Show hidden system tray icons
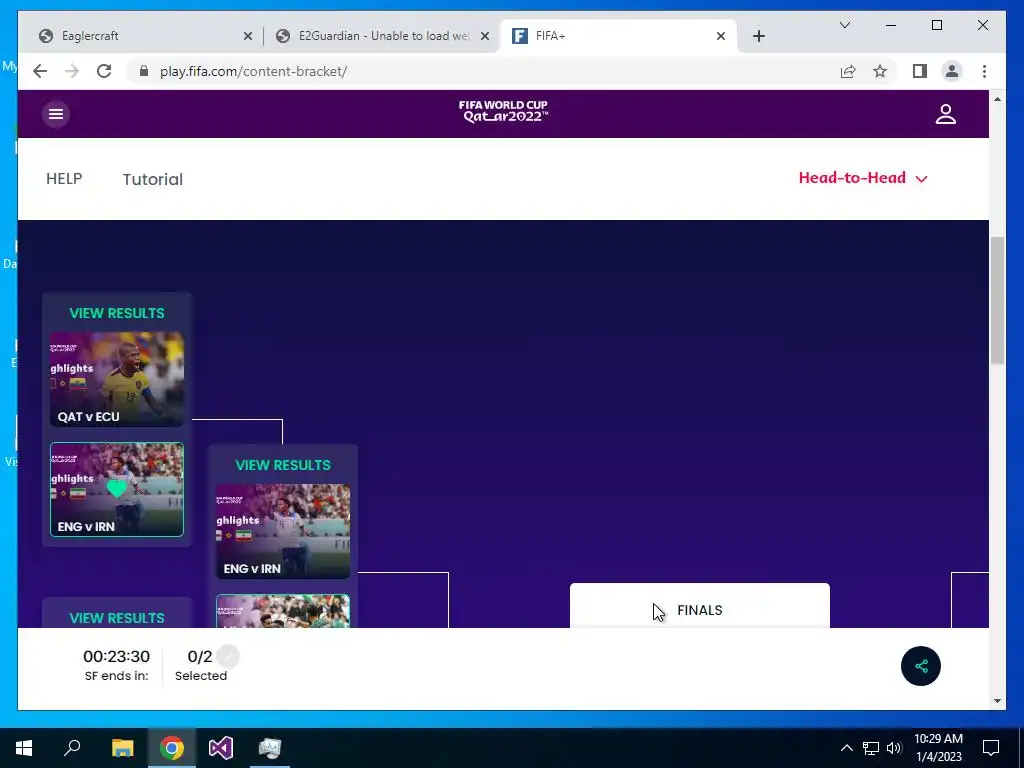This screenshot has width=1024, height=768. 846,748
